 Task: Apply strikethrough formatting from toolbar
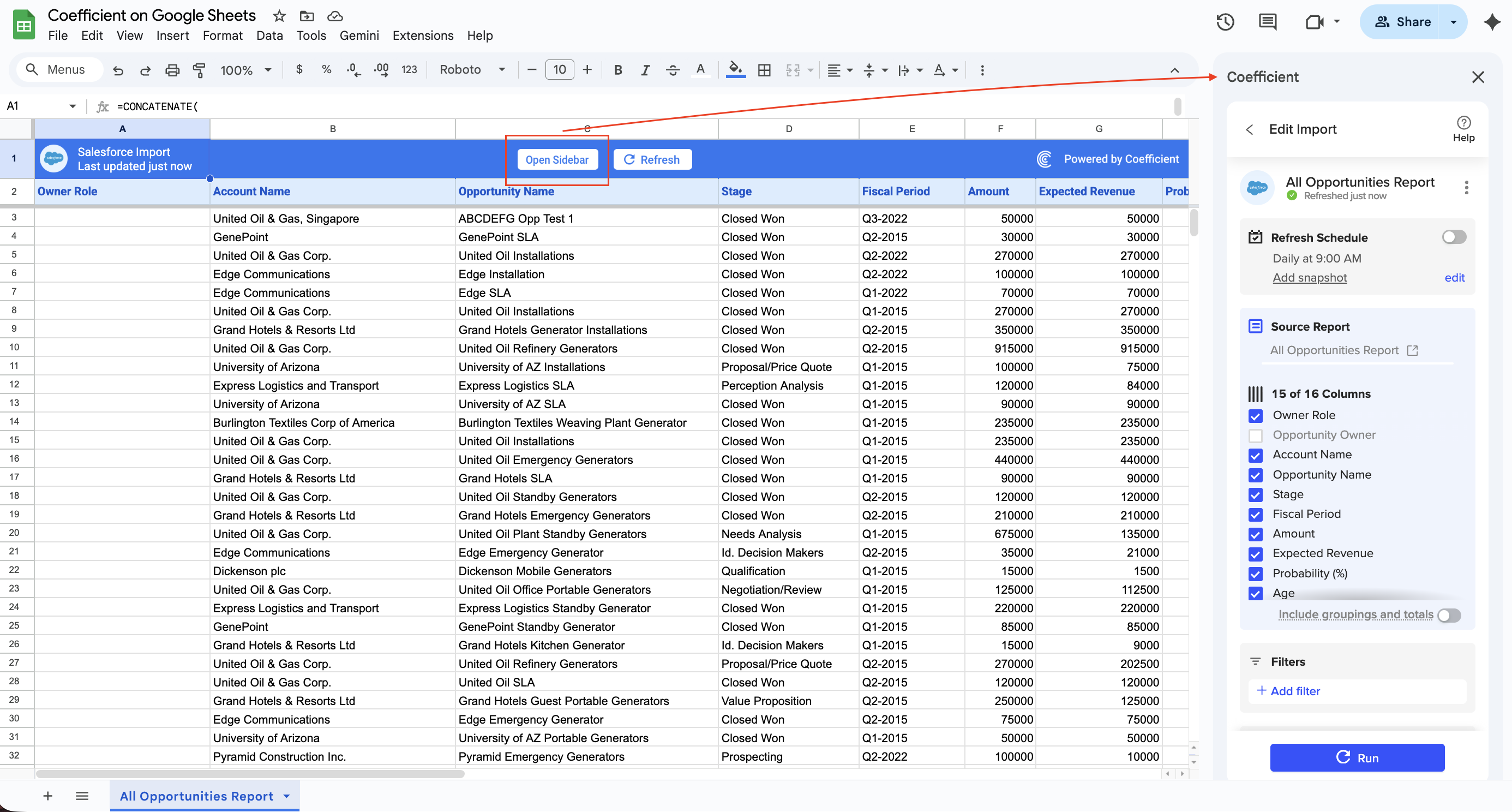pyautogui.click(x=673, y=70)
